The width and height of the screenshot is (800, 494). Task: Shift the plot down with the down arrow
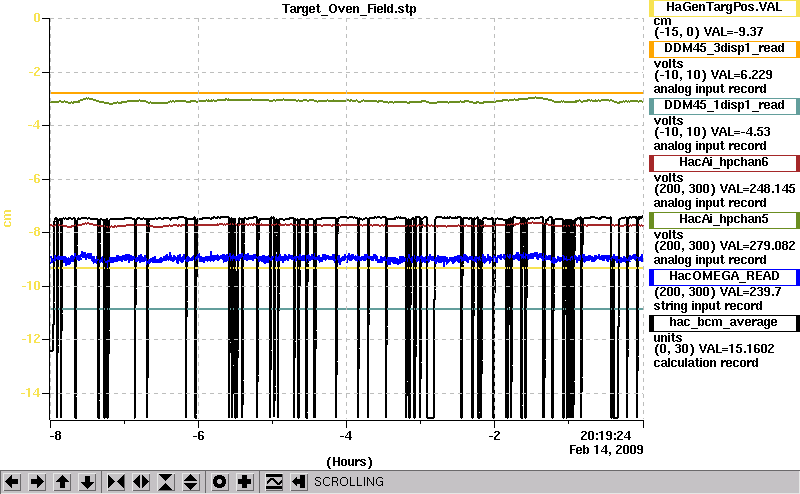(x=88, y=482)
